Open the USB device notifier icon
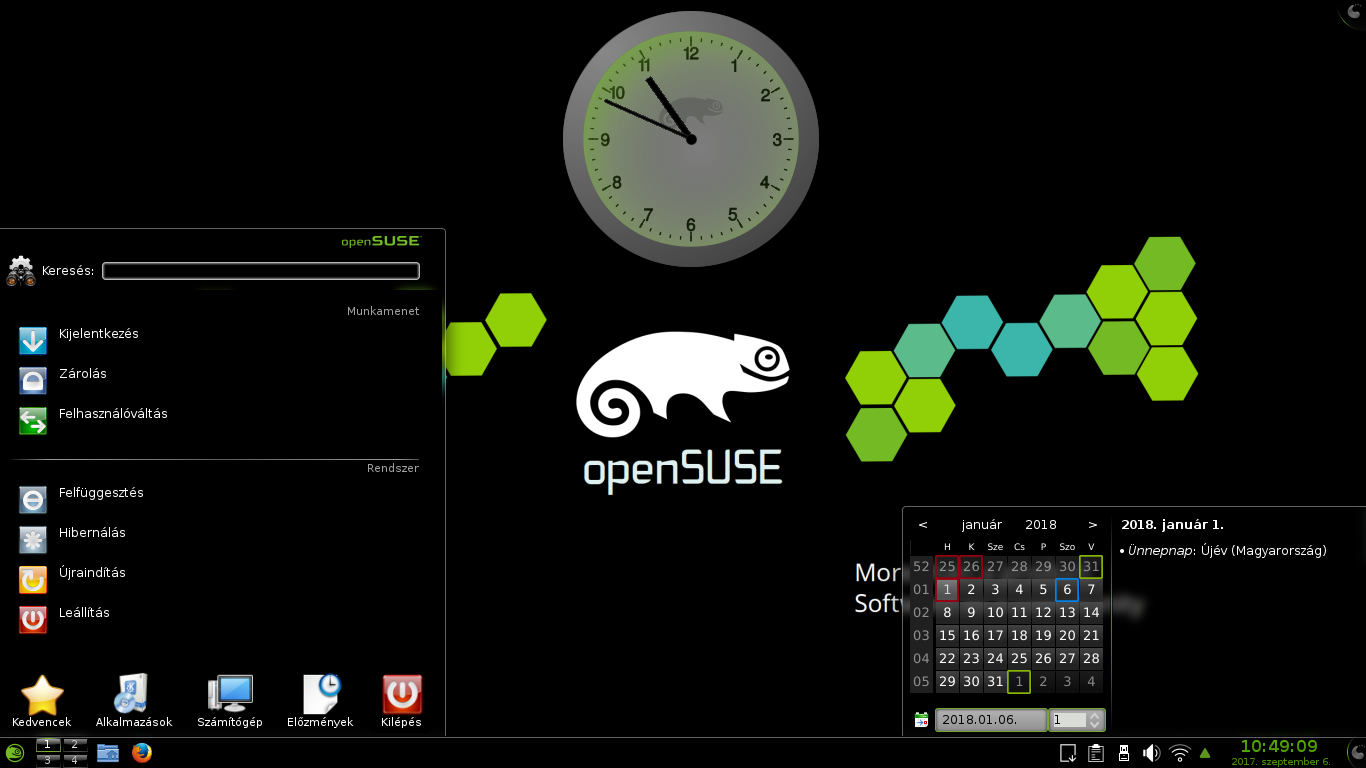Image resolution: width=1366 pixels, height=768 pixels. [x=1124, y=753]
